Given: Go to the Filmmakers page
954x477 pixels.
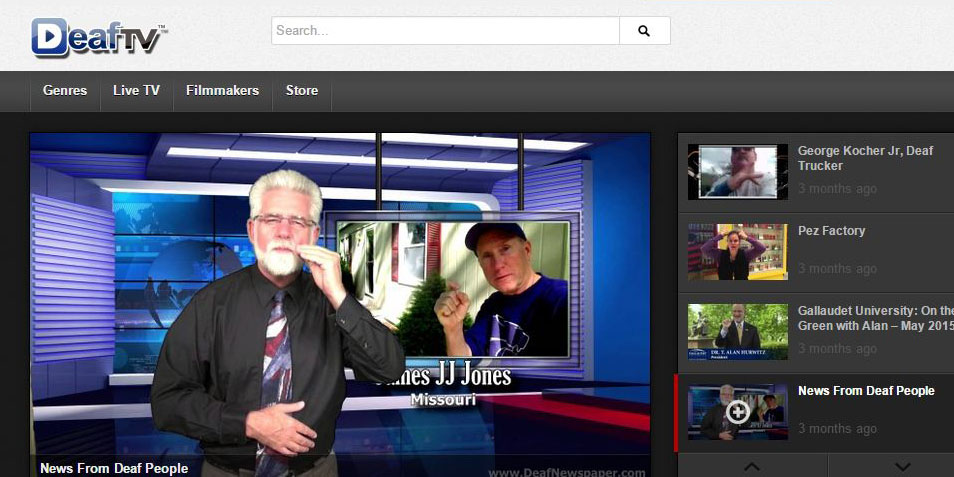Looking at the screenshot, I should pyautogui.click(x=223, y=91).
